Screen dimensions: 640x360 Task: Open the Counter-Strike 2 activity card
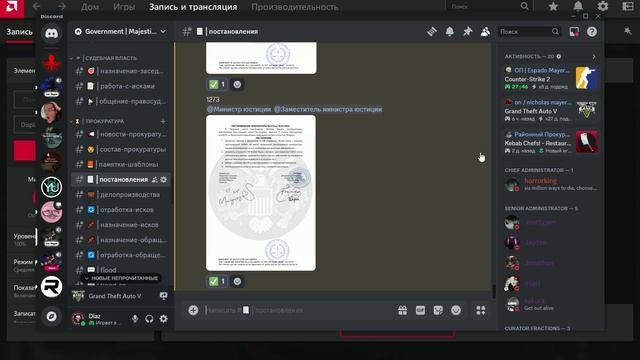click(x=551, y=78)
